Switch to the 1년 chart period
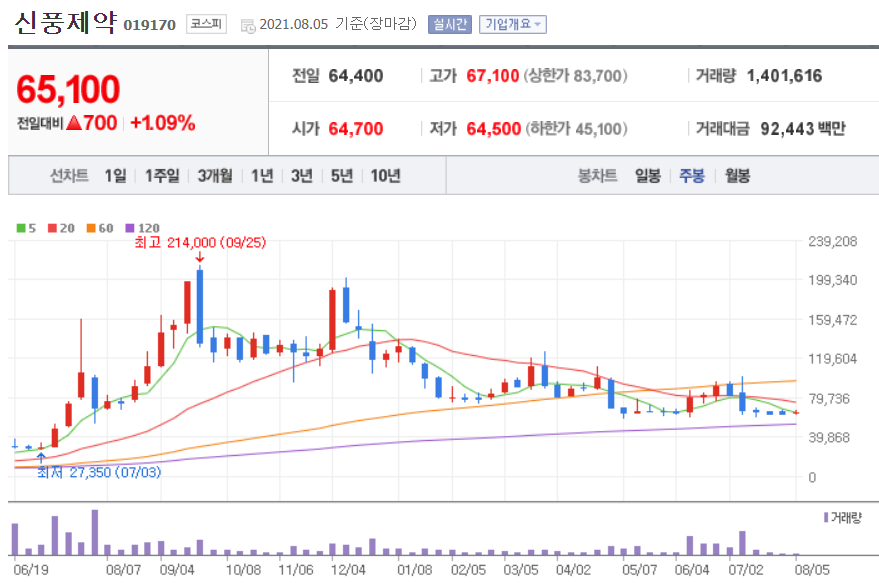The height and width of the screenshot is (583, 879). click(262, 175)
